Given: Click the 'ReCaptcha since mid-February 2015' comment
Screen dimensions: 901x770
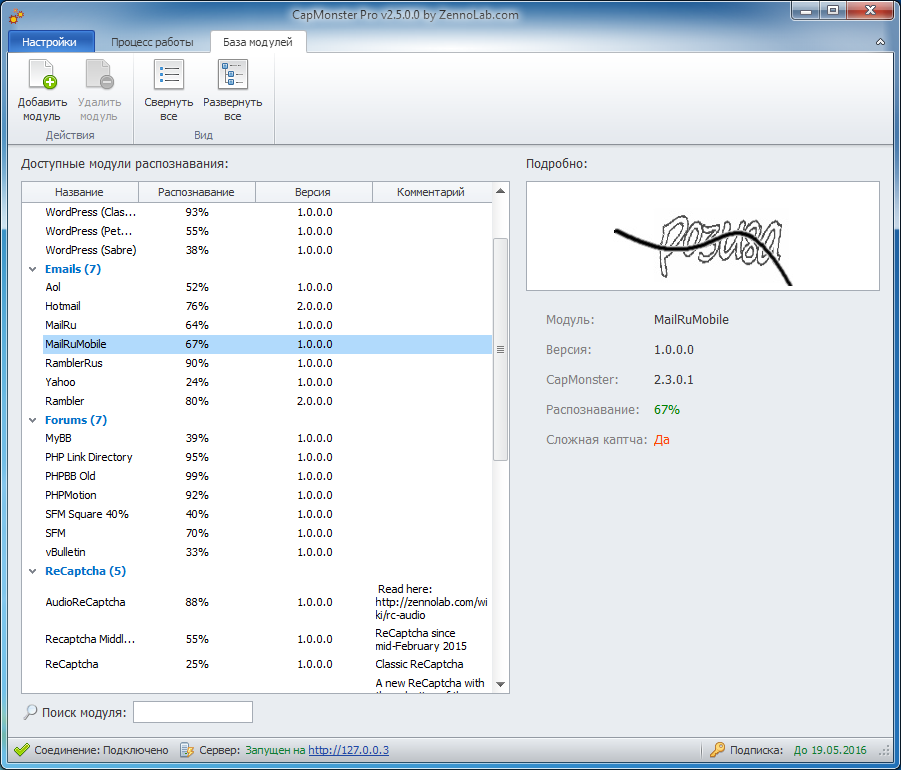Looking at the screenshot, I should [x=421, y=640].
